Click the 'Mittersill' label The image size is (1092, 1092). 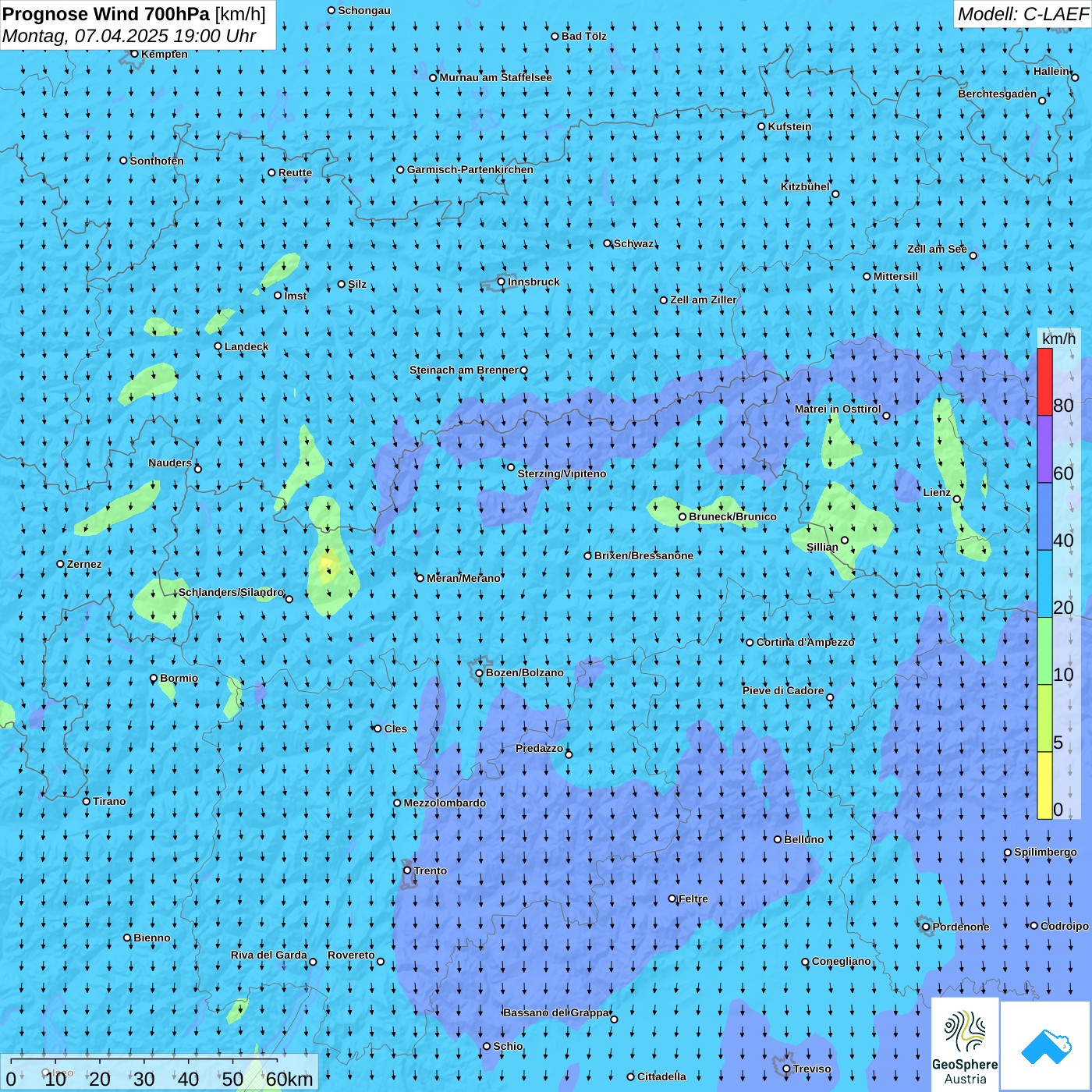click(x=895, y=276)
